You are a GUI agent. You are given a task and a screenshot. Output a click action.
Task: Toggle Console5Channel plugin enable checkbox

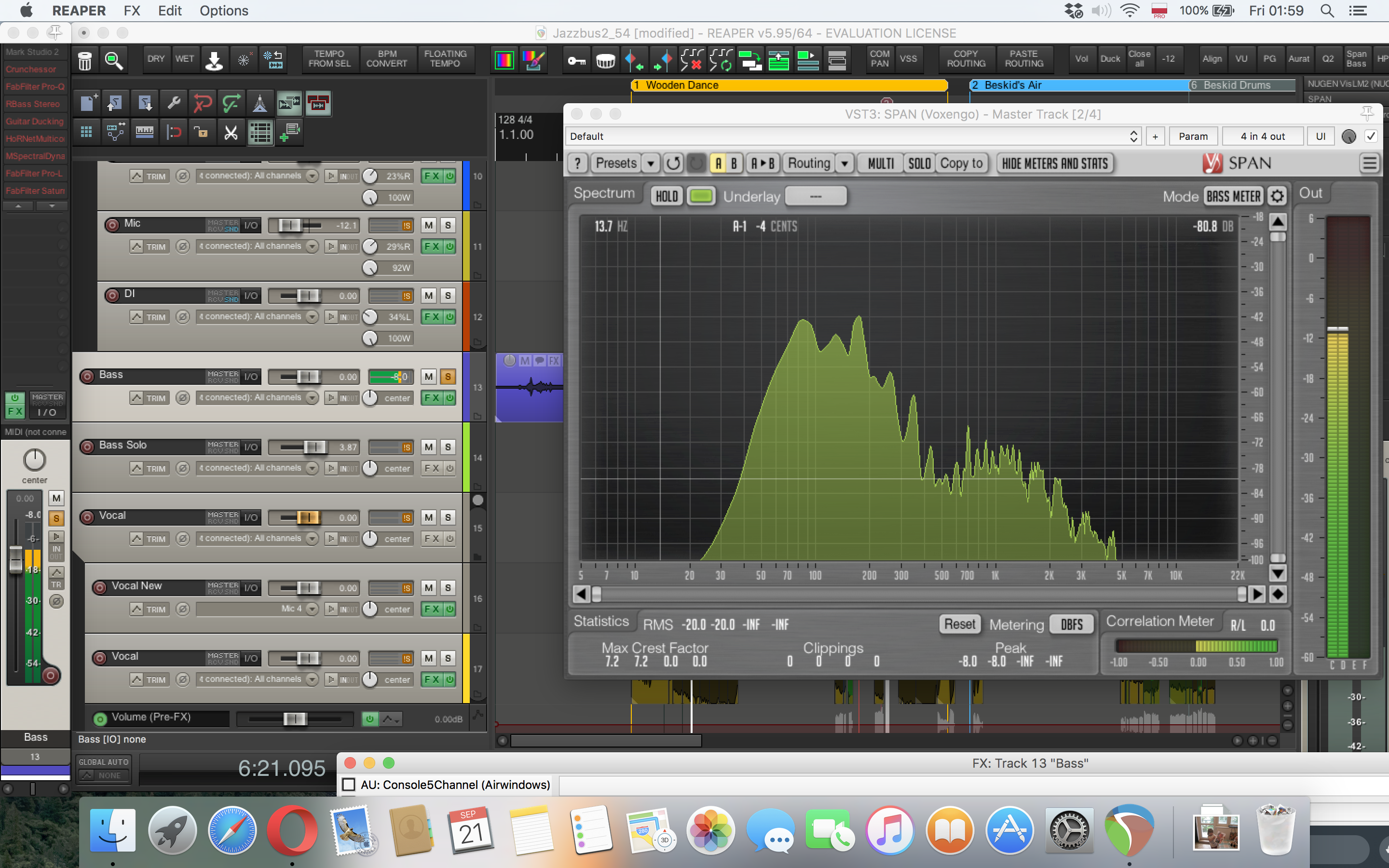(349, 785)
